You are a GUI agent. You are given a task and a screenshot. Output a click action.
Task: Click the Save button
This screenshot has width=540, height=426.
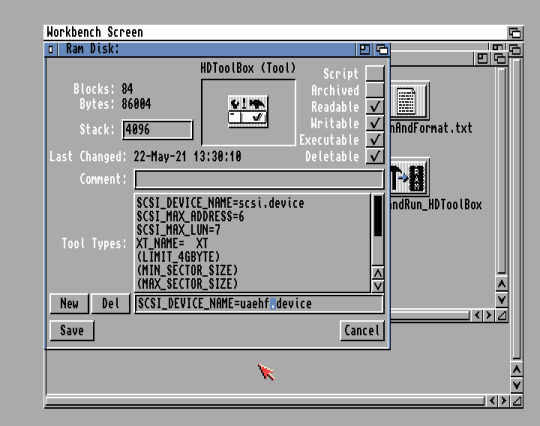72,331
